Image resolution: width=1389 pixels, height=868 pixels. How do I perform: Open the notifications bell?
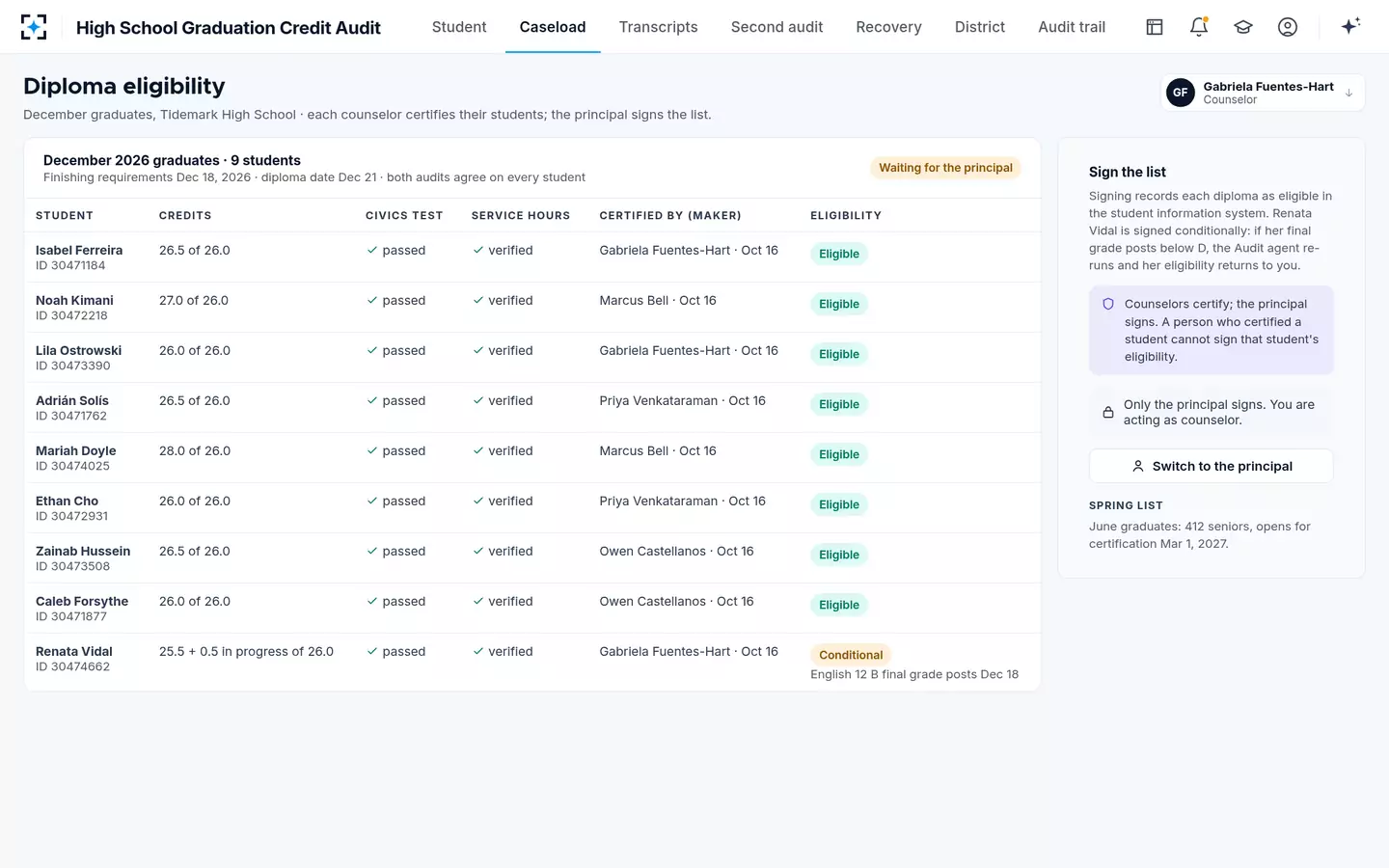coord(1199,27)
